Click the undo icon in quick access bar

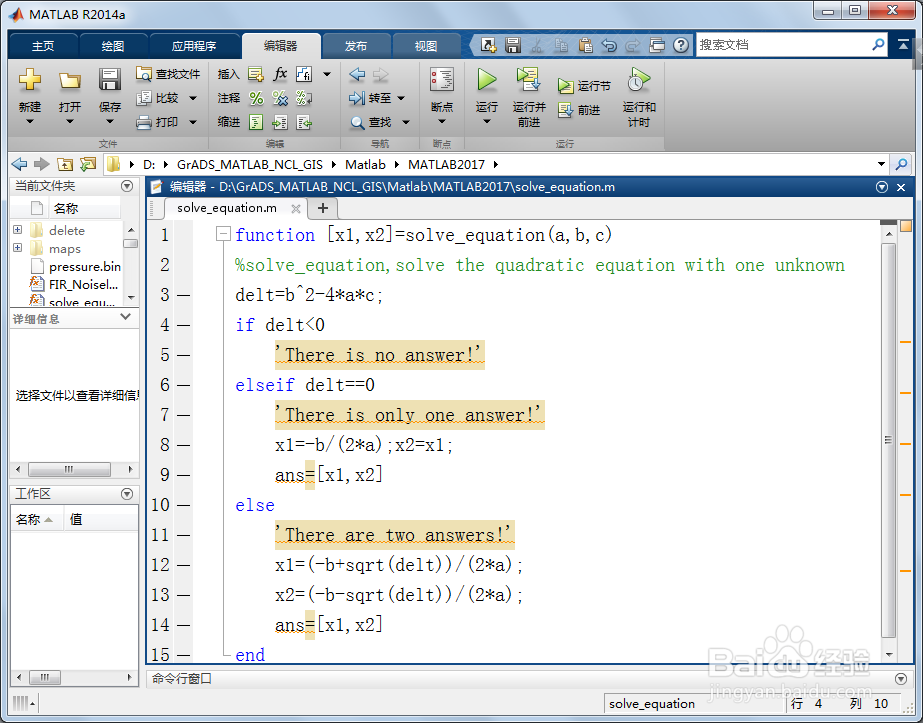609,45
